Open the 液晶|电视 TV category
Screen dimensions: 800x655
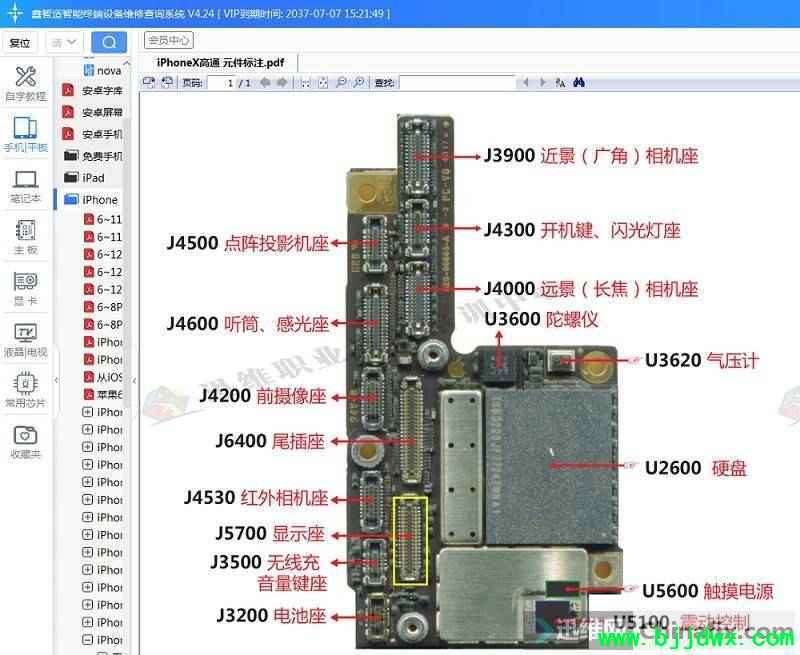[x=26, y=339]
